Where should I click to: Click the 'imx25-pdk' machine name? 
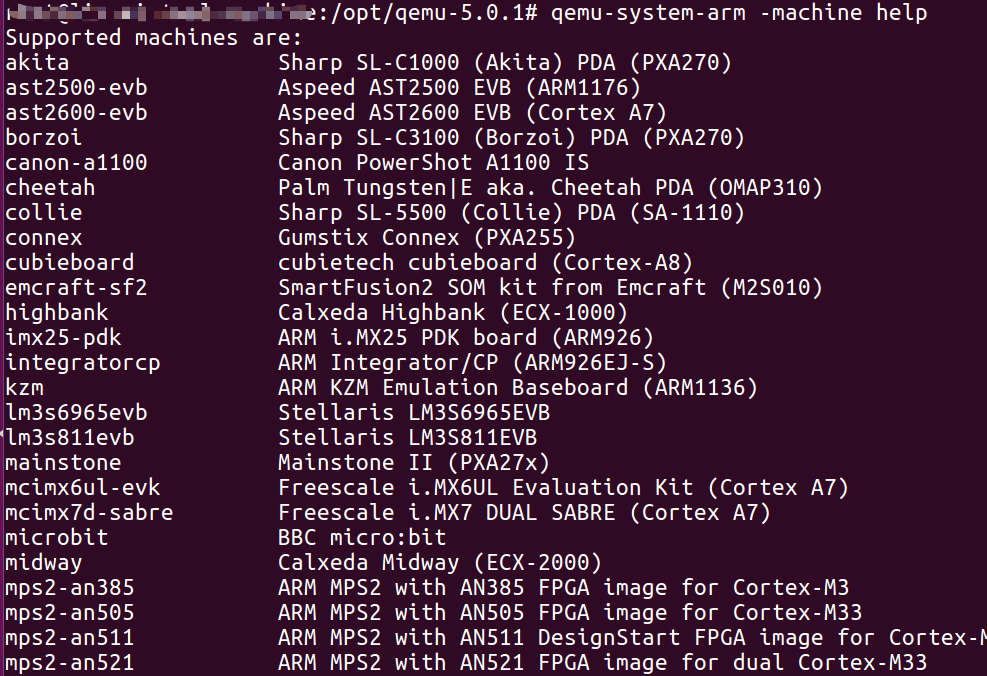(63, 338)
